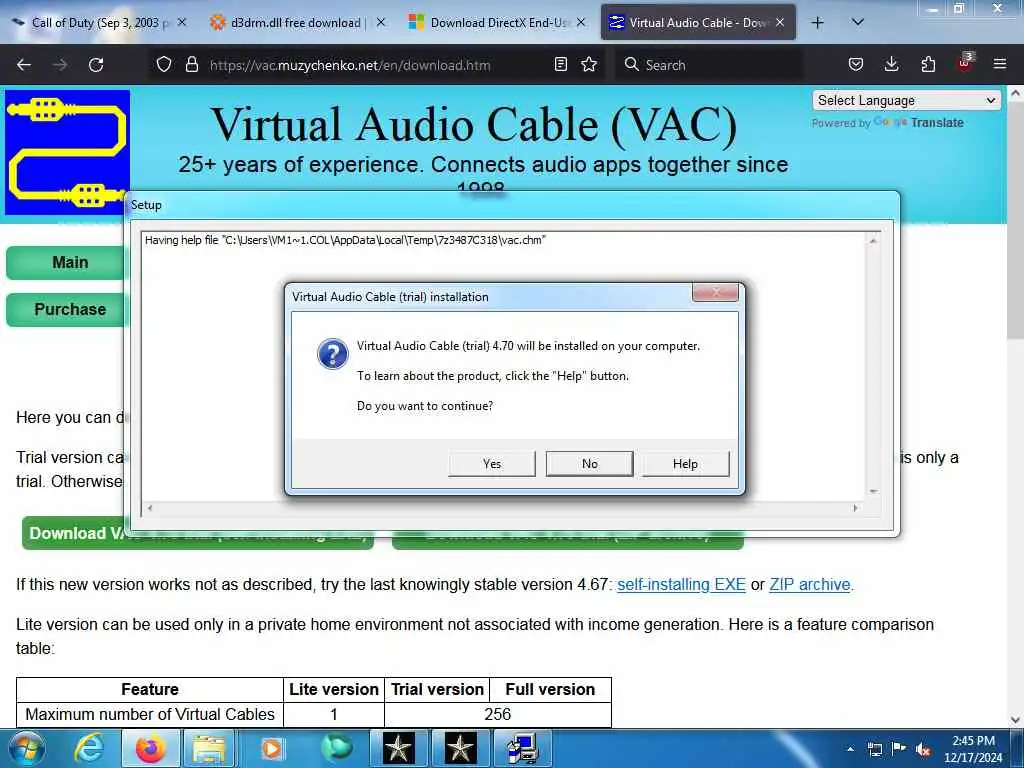The image size is (1024, 768).
Task: Click Setup log scroll down arrow
Action: pos(873,491)
